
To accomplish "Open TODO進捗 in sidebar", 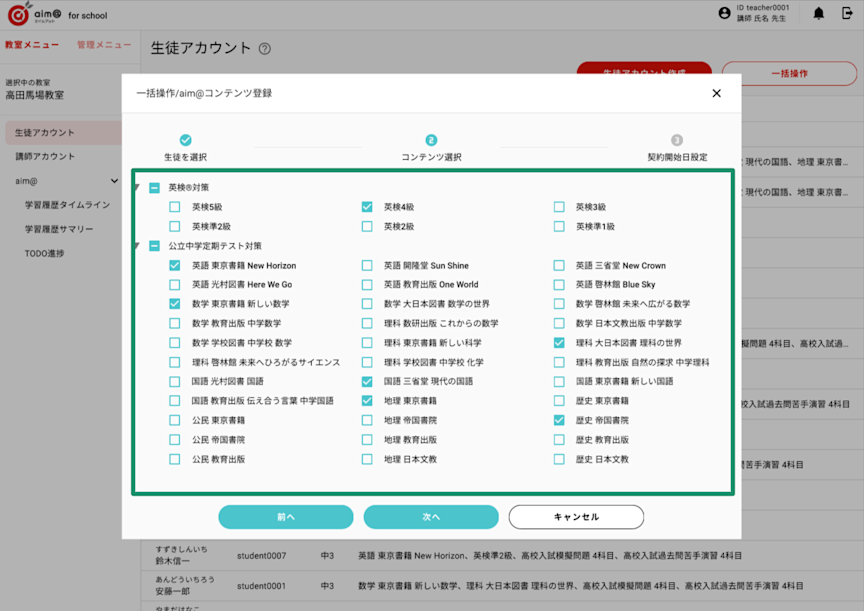I will 45,253.
